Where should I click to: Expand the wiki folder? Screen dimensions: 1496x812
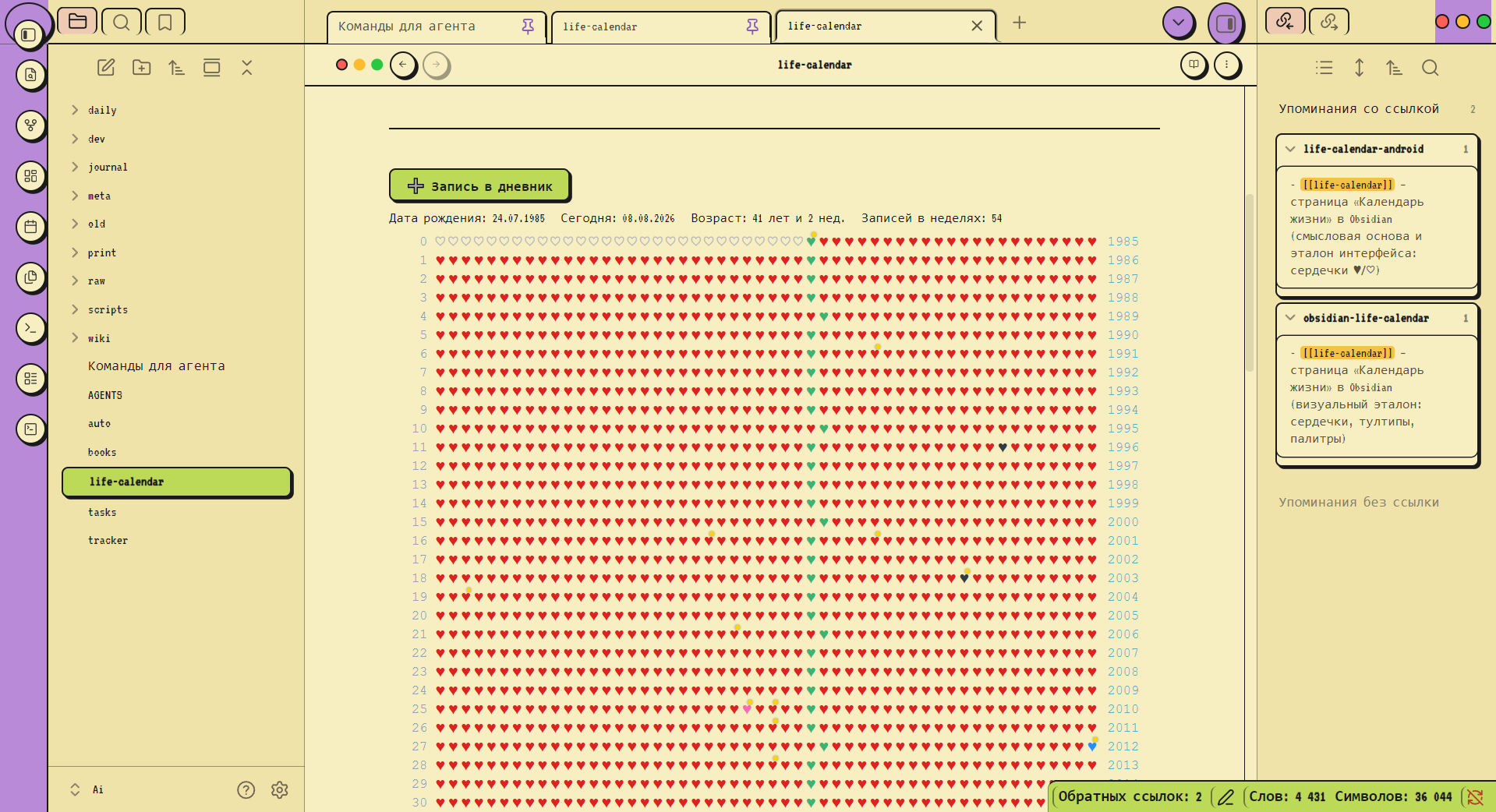[75, 337]
